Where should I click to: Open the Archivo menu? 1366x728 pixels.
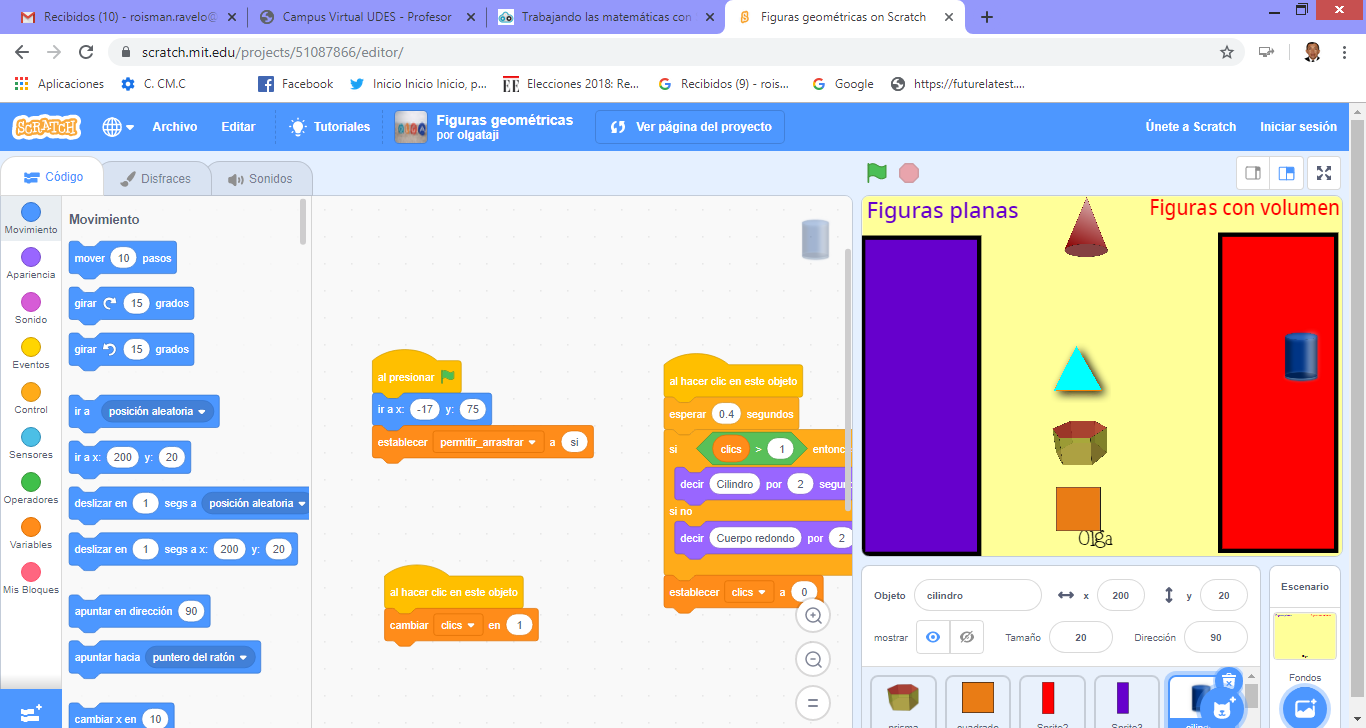pos(174,127)
